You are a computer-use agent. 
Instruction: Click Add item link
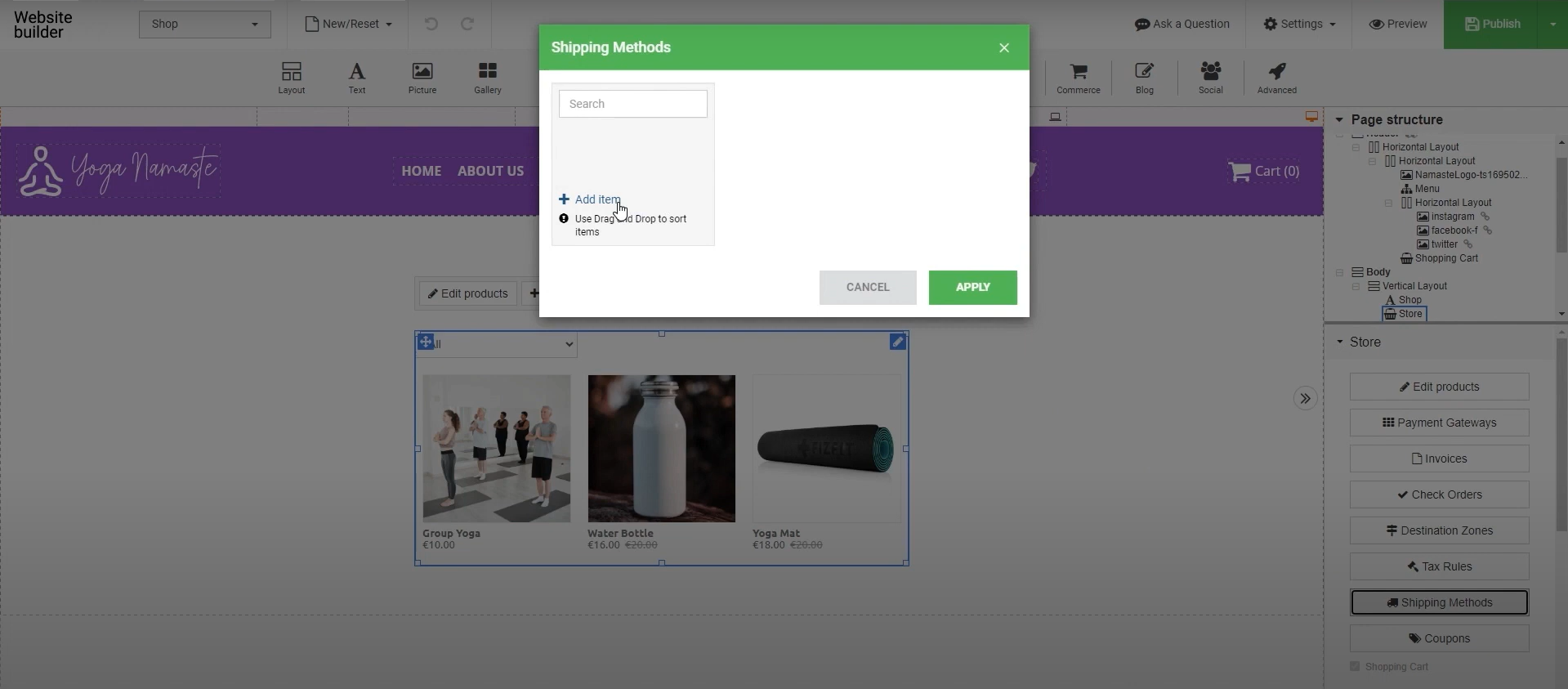tap(596, 199)
